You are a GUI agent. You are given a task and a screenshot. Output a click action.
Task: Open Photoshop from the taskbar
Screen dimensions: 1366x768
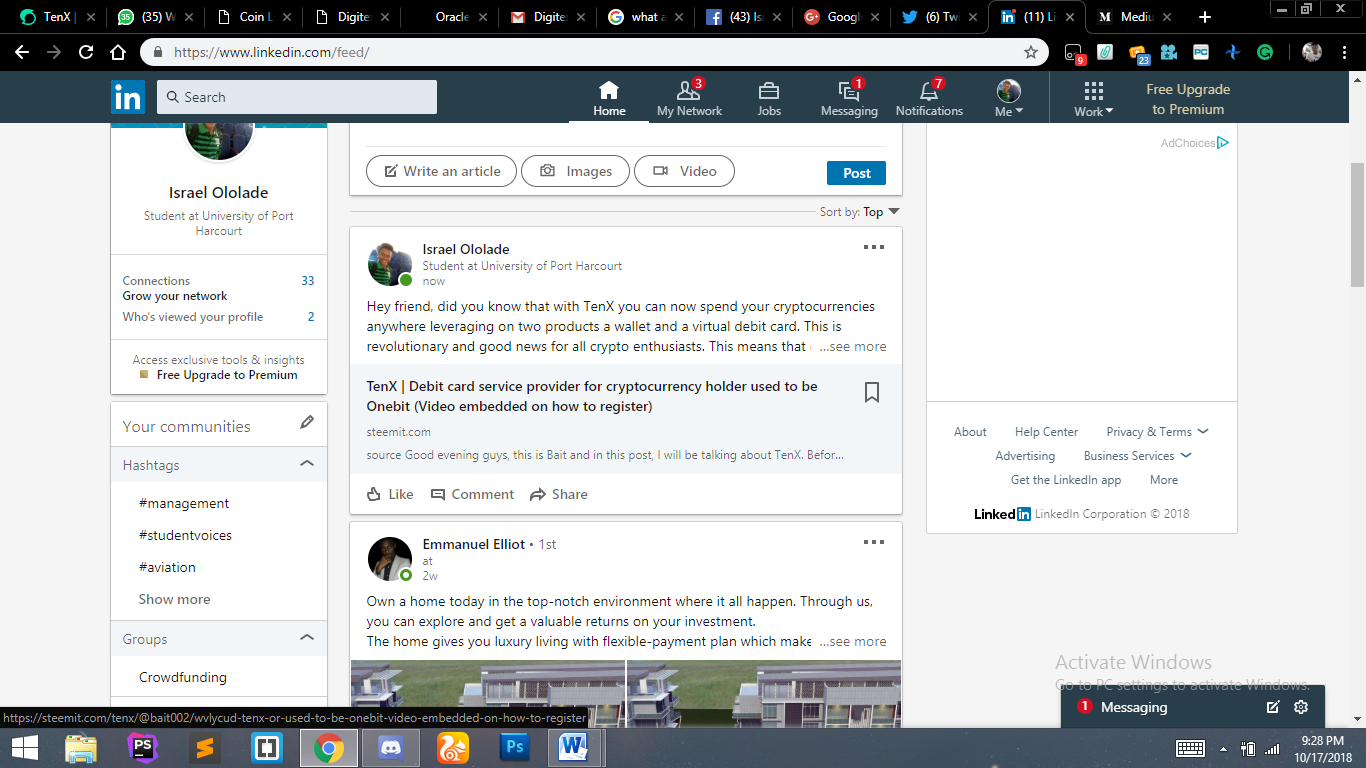point(516,747)
